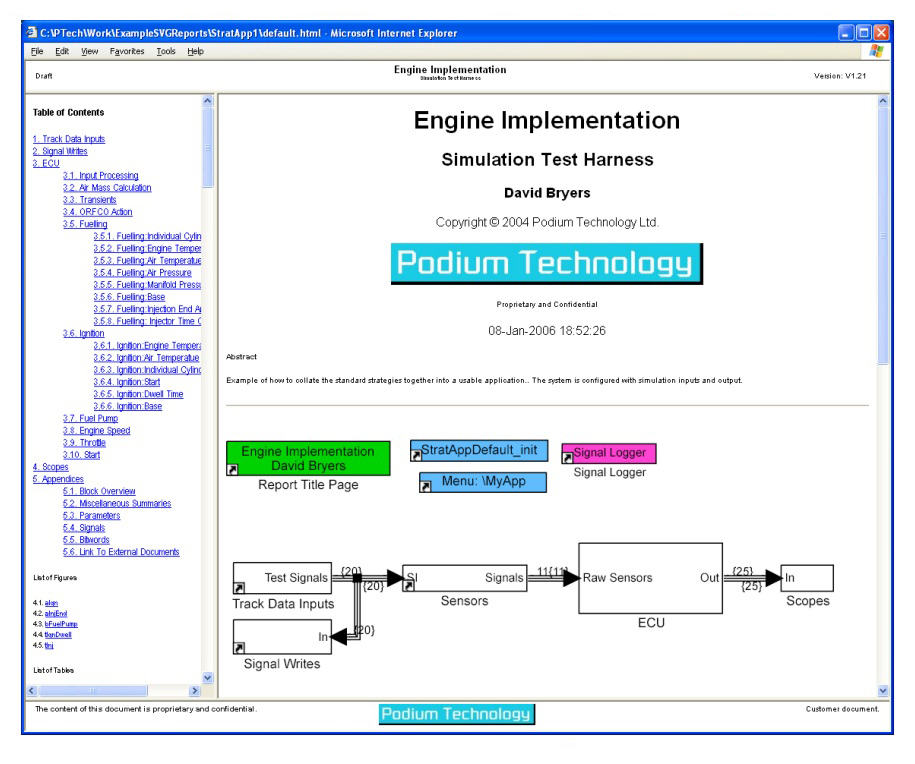Click the green Engine Implementation David Bryers block
Screen dimensions: 915x764
[x=308, y=458]
